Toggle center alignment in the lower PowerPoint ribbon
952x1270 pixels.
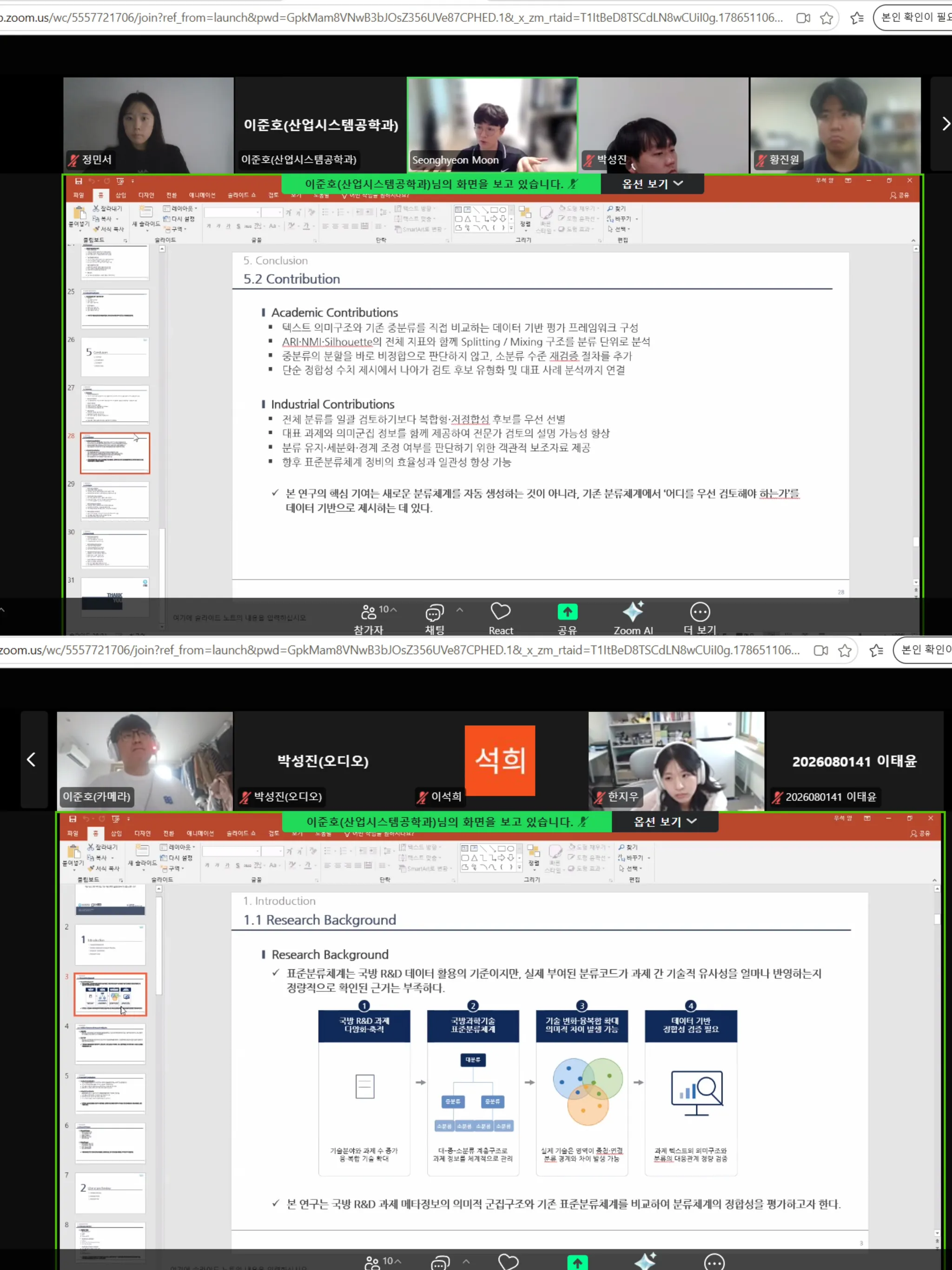pyautogui.click(x=338, y=865)
